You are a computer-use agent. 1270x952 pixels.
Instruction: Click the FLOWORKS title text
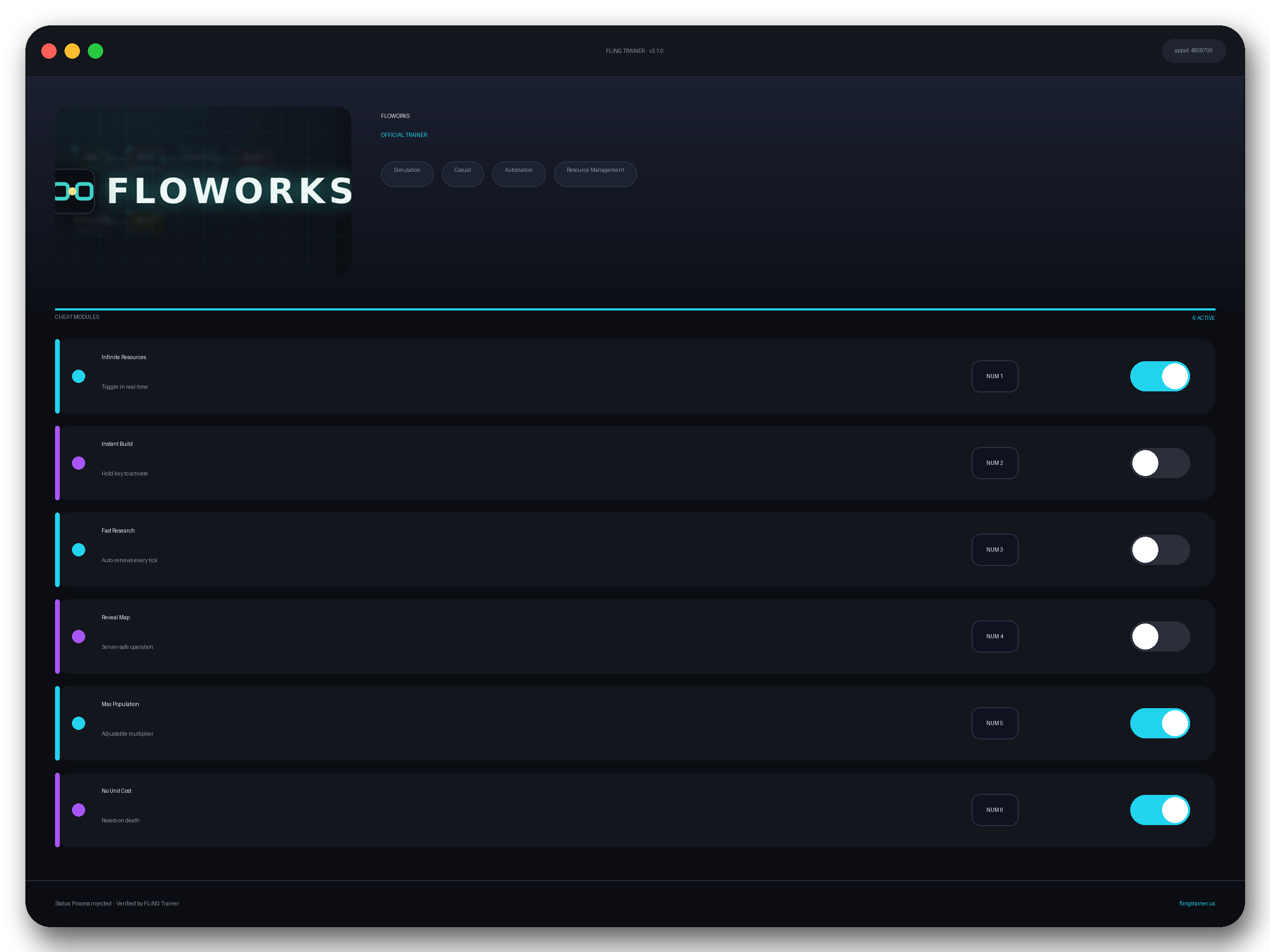[396, 116]
